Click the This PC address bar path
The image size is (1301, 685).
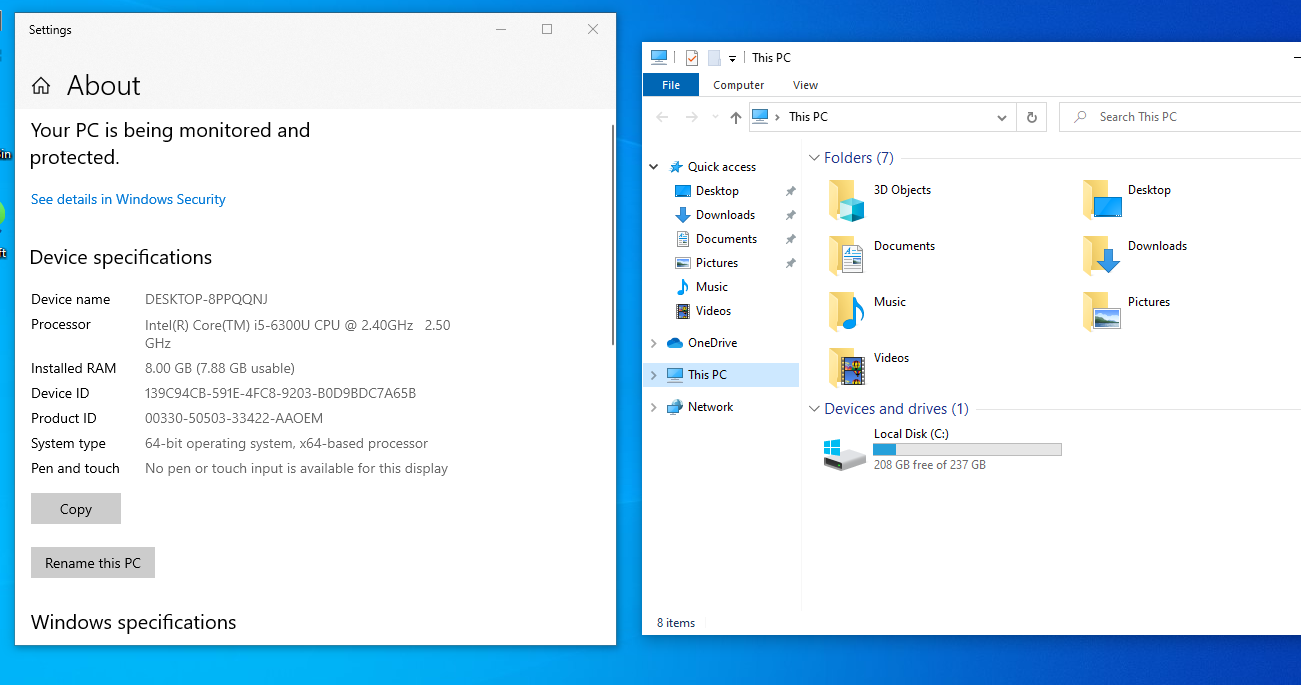pos(808,117)
